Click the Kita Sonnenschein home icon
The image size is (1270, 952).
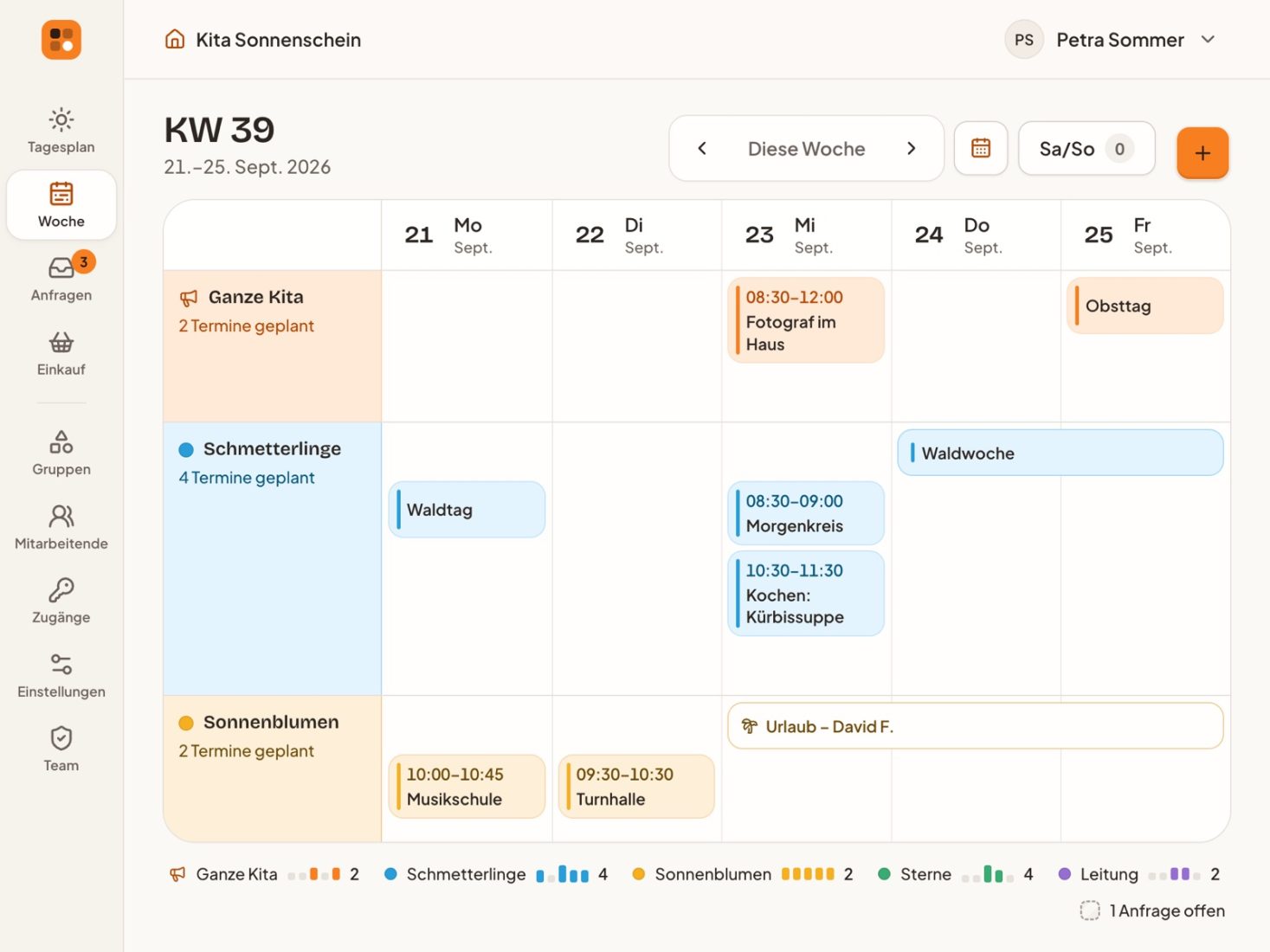tap(175, 40)
